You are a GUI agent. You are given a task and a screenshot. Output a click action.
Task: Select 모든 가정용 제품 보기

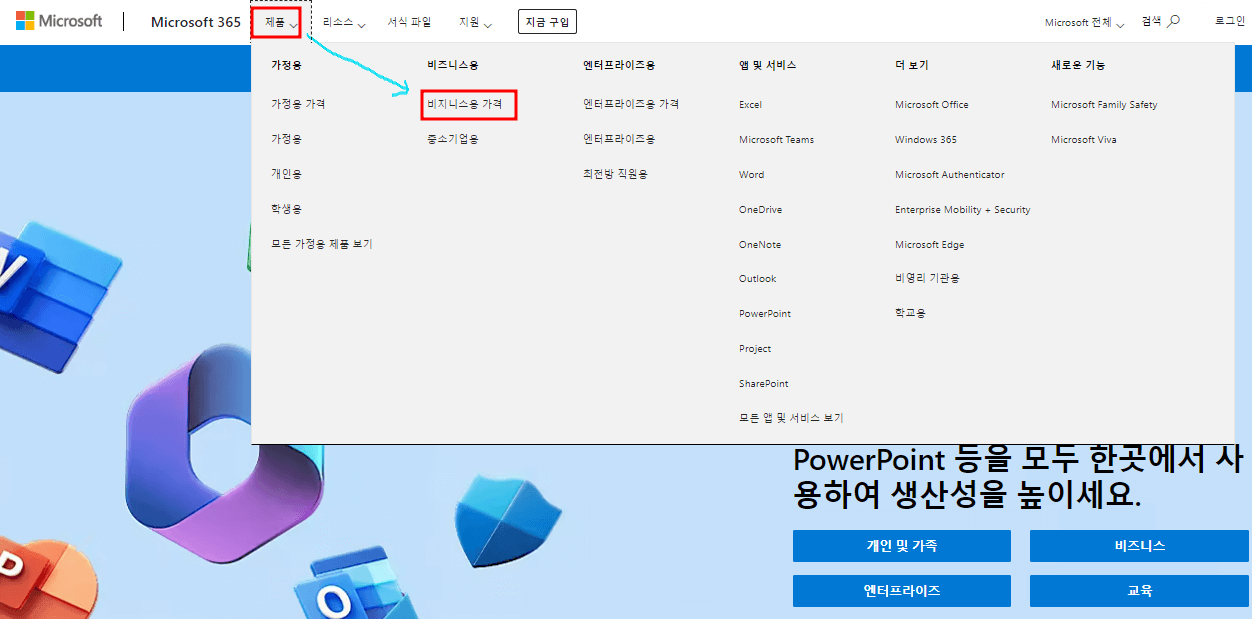[321, 244]
